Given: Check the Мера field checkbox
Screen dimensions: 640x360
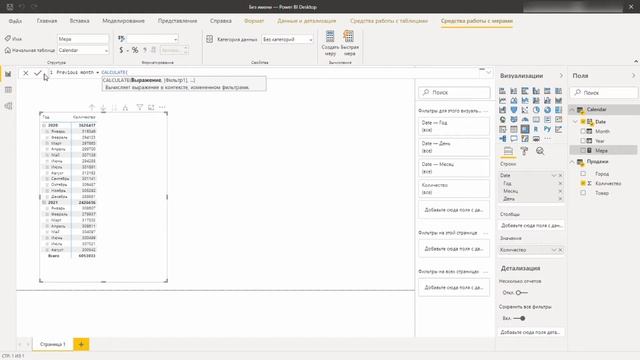Looking at the screenshot, I should (583, 150).
